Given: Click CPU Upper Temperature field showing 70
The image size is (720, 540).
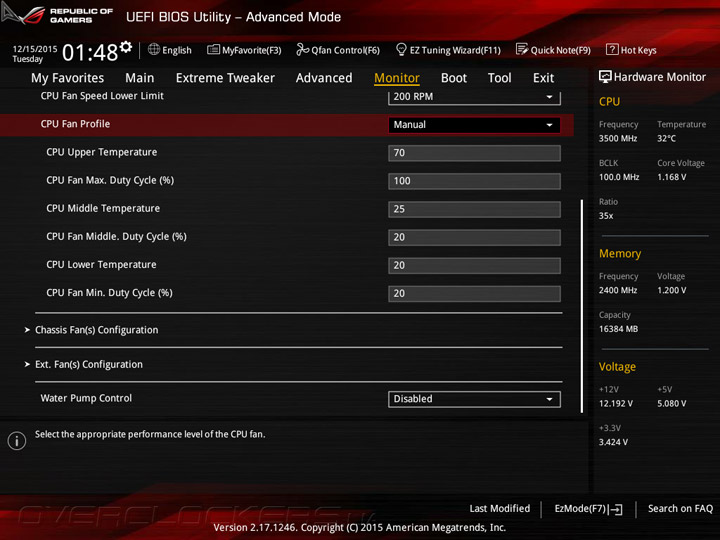Looking at the screenshot, I should pos(474,153).
